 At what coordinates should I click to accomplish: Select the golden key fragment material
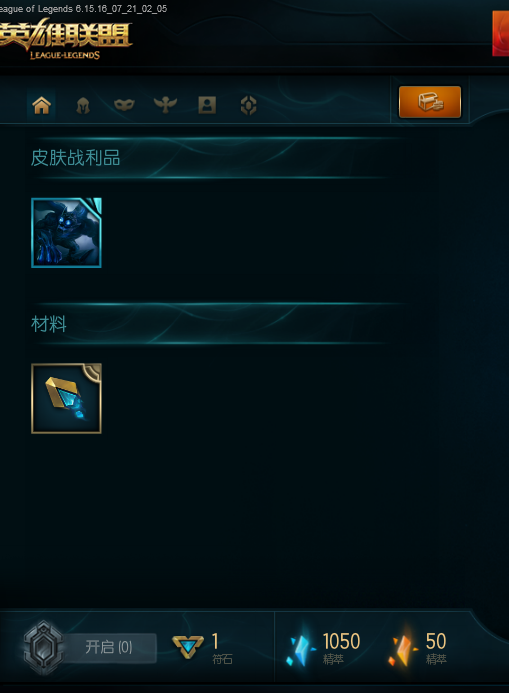point(66,399)
